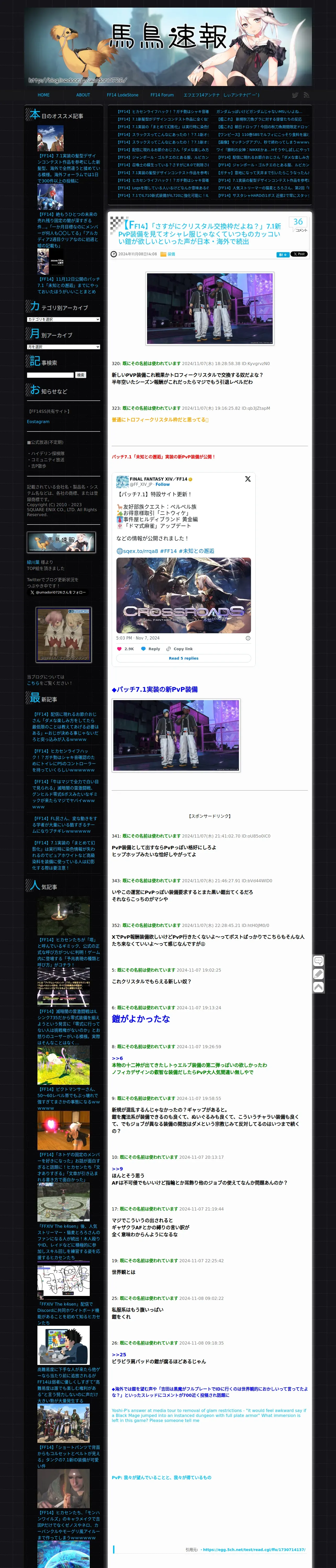
Task: Open FF14 LodeStone navigation item
Action: [122, 95]
